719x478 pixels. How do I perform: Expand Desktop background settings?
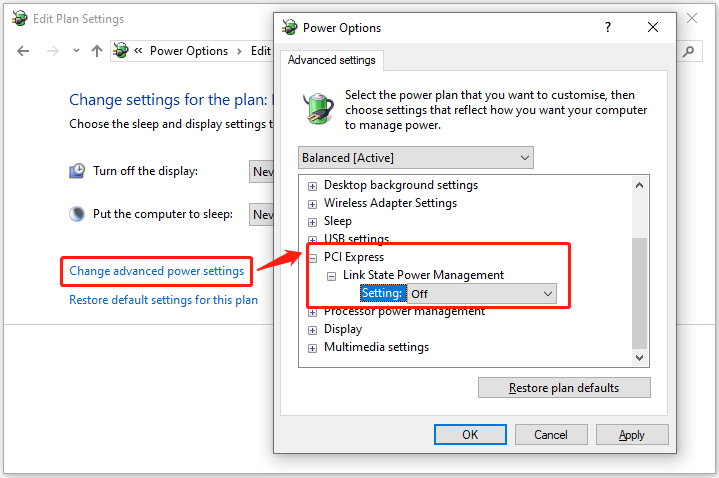pos(312,186)
